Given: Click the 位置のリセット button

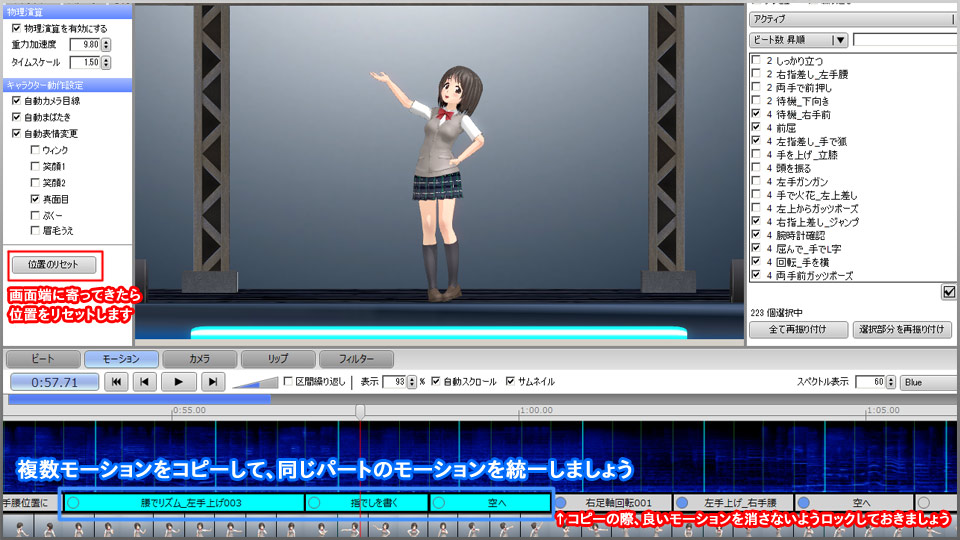Looking at the screenshot, I should 56,265.
